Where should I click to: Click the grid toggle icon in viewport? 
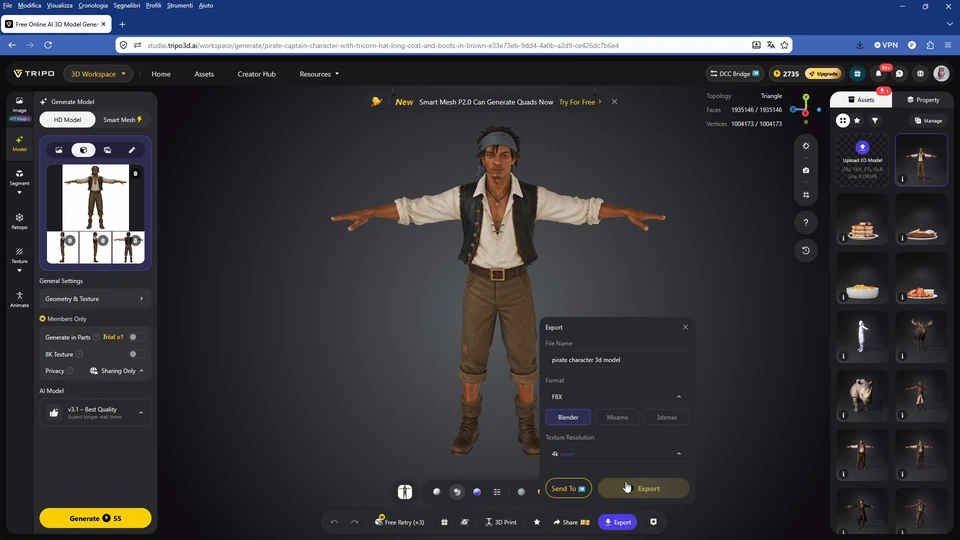tap(806, 195)
